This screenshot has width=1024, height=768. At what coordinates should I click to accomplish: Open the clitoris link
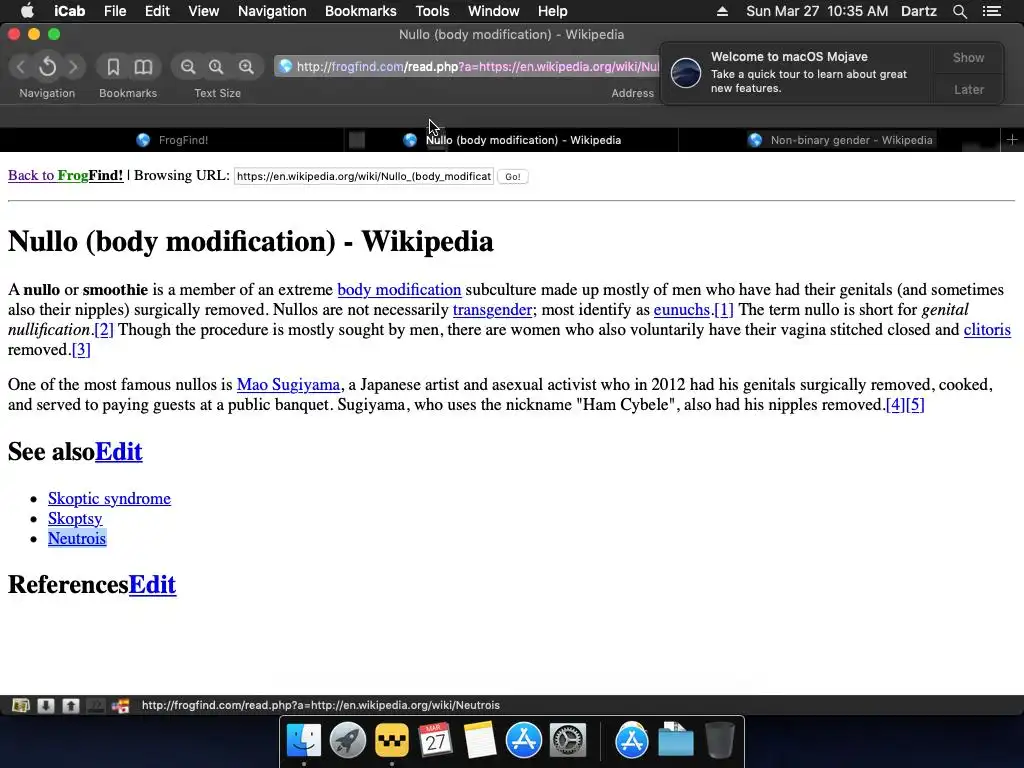coord(987,330)
